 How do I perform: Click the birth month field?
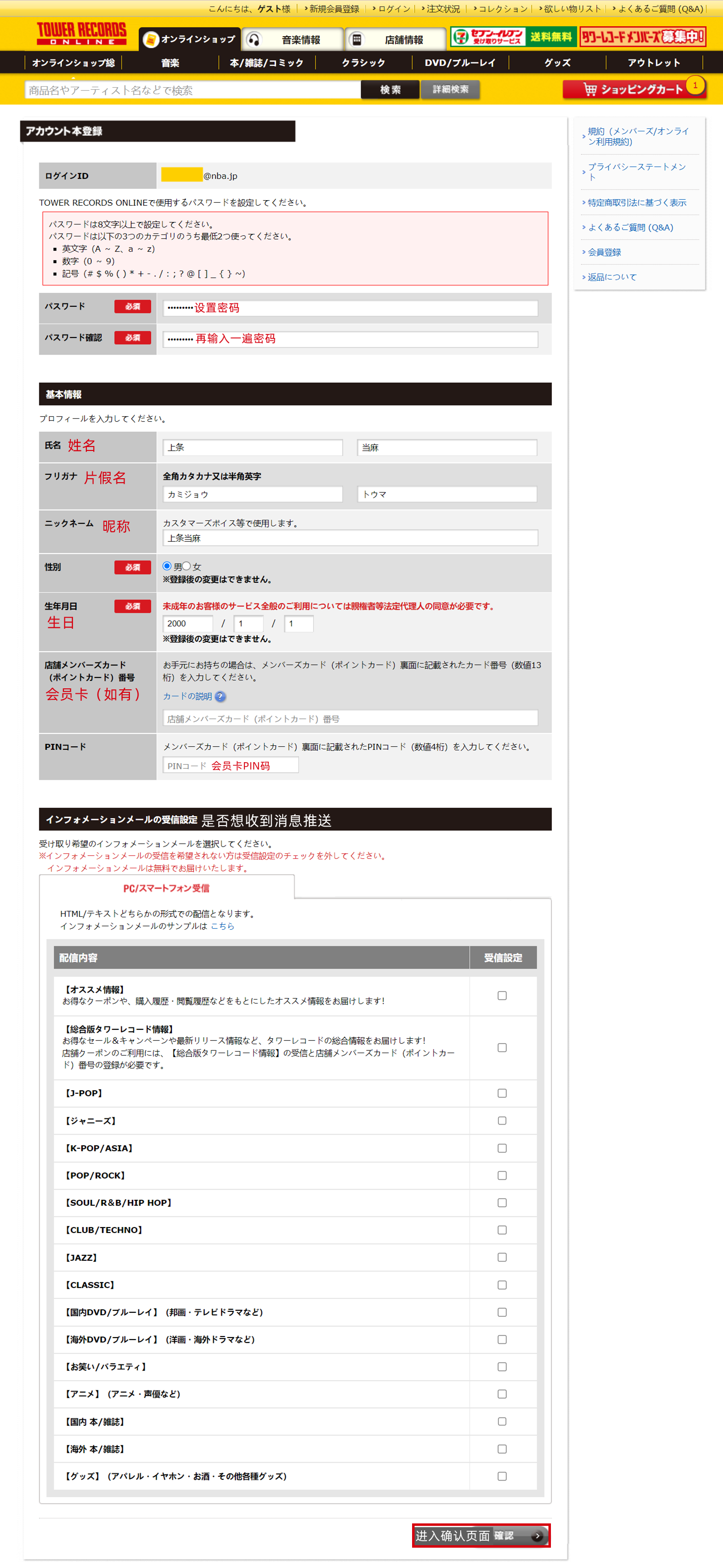coord(248,623)
